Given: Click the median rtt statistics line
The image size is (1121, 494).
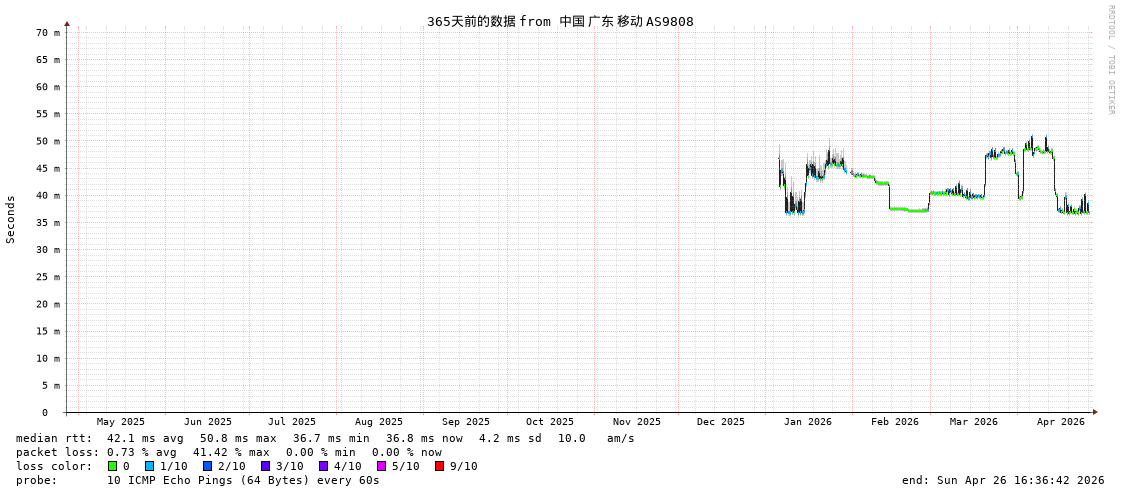Looking at the screenshot, I should click(325, 438).
